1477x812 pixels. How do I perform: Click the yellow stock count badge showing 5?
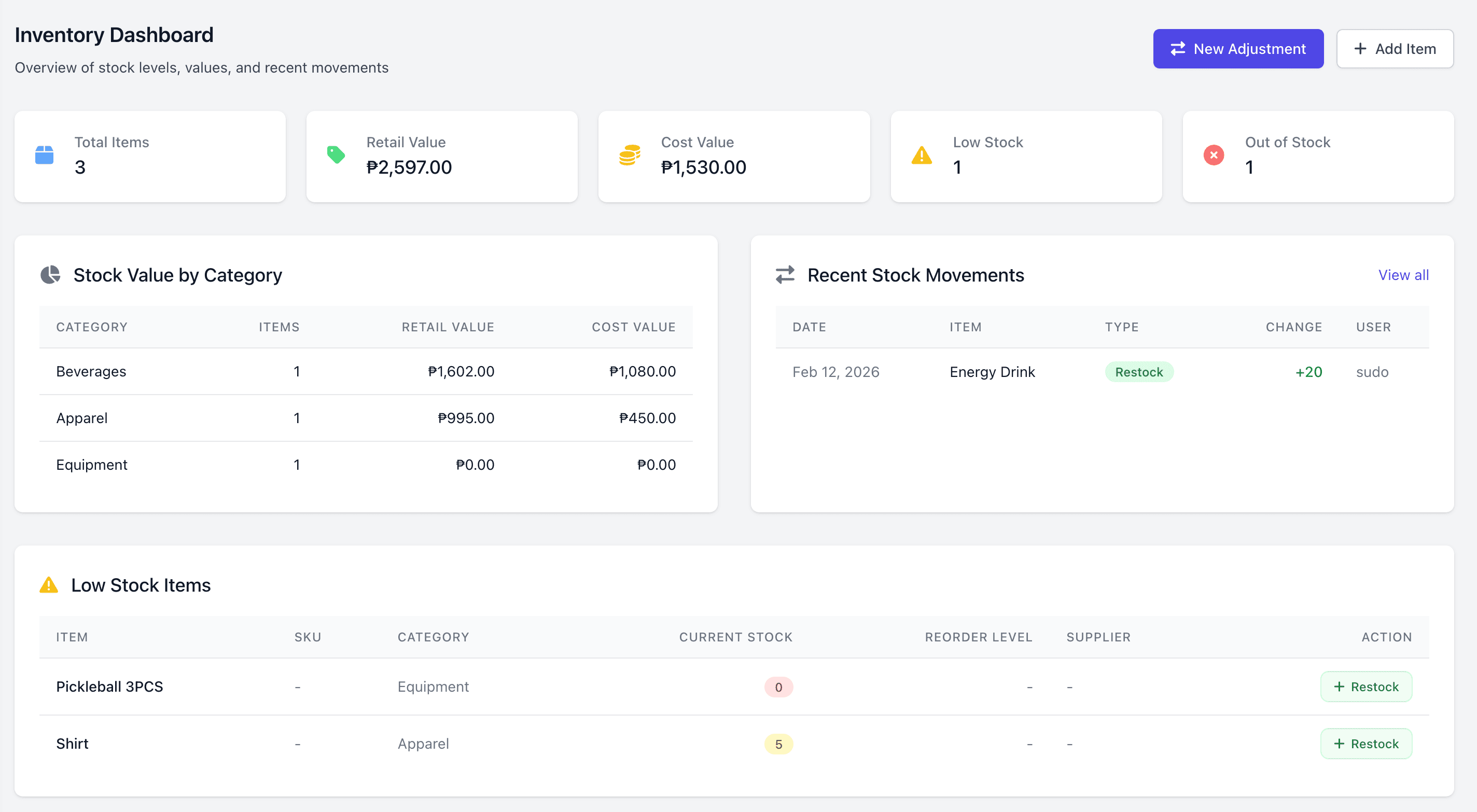pyautogui.click(x=778, y=744)
